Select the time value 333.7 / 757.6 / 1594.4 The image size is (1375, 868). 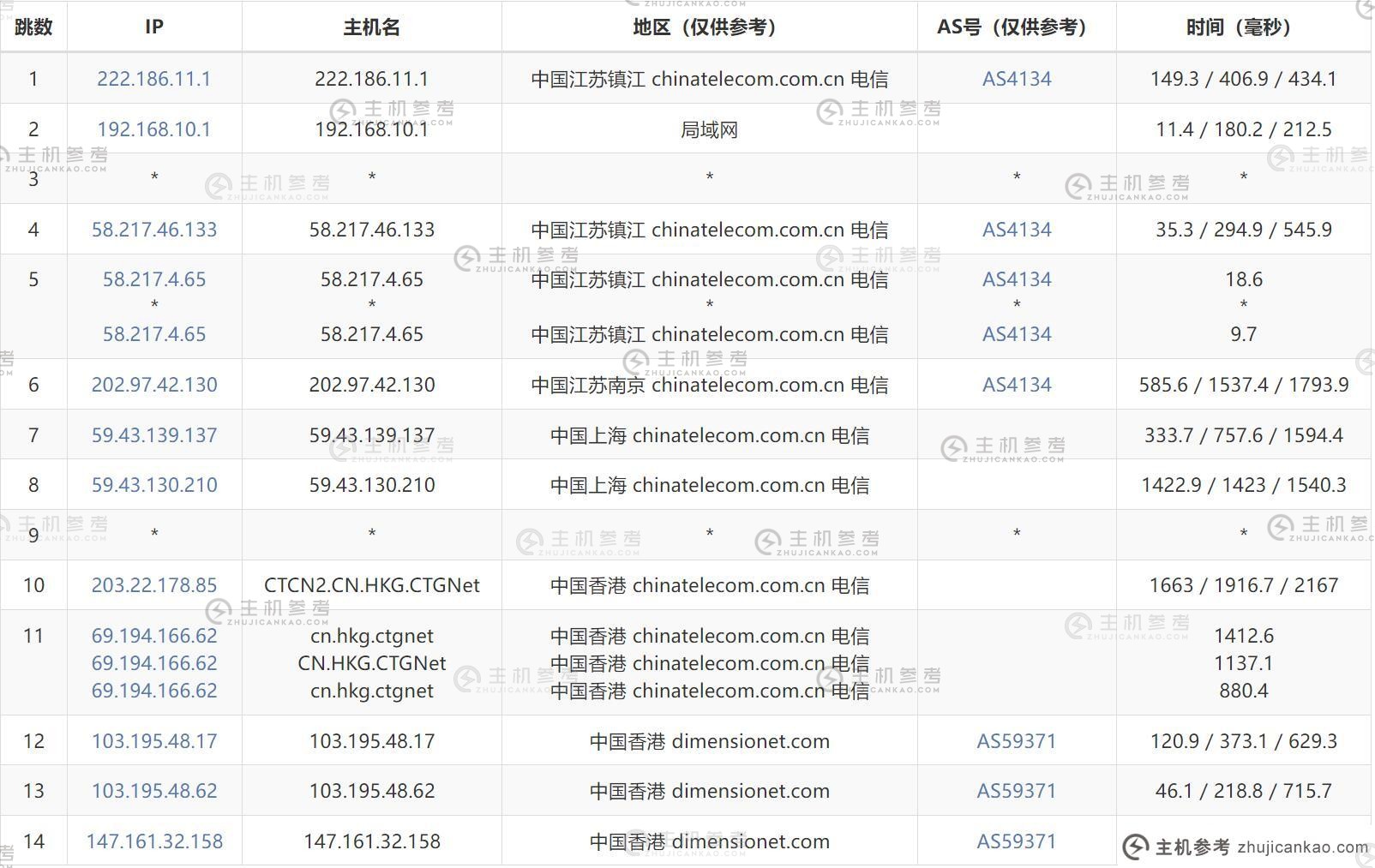[x=1244, y=435]
